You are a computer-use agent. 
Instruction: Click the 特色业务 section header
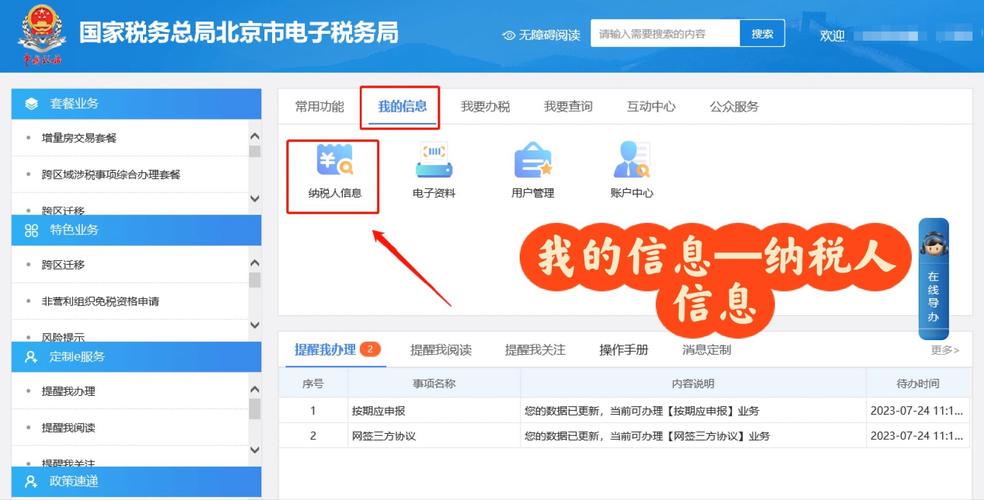coord(136,230)
